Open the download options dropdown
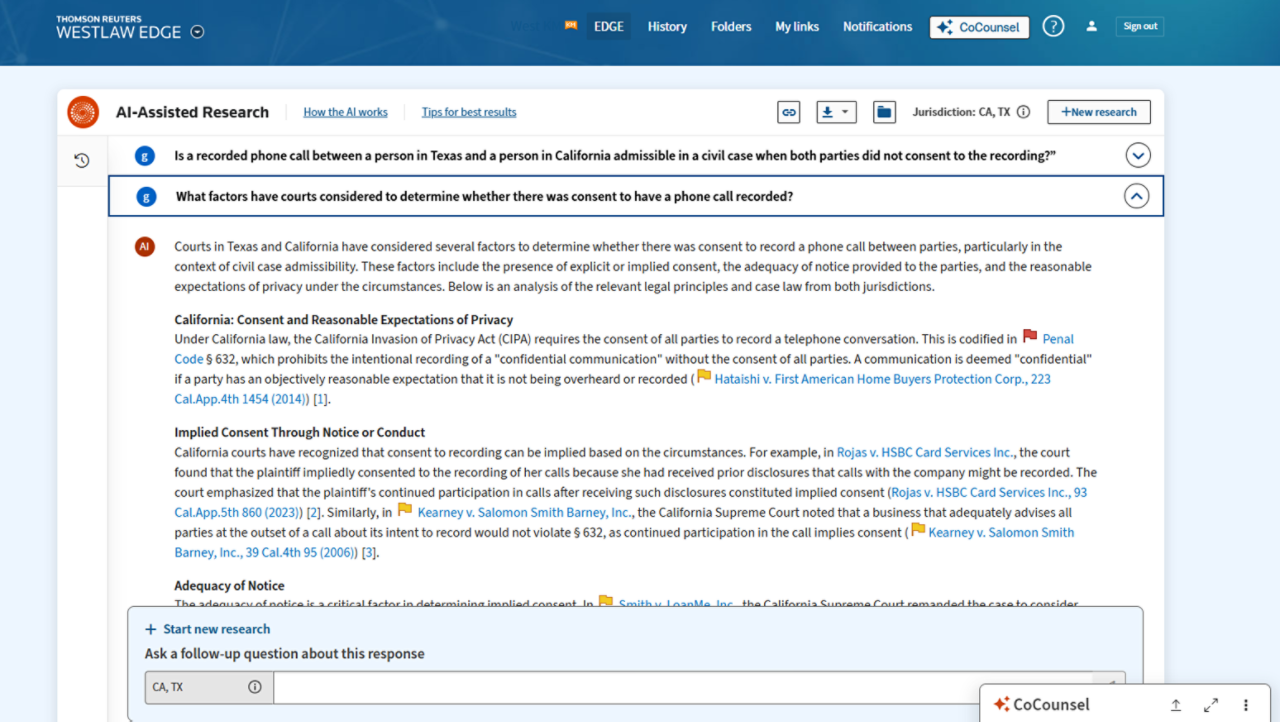Screen dimensions: 1280x722 [x=836, y=112]
